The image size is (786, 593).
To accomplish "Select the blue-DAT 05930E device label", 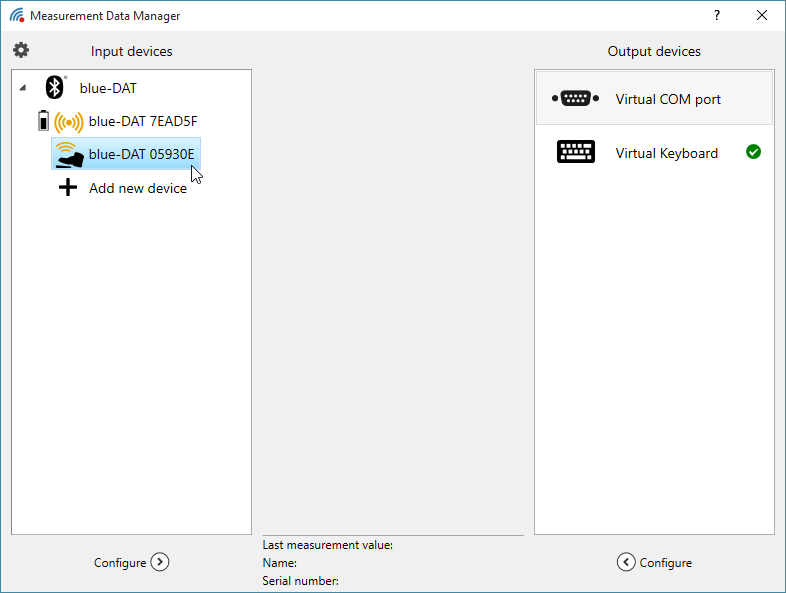I will pyautogui.click(x=141, y=154).
